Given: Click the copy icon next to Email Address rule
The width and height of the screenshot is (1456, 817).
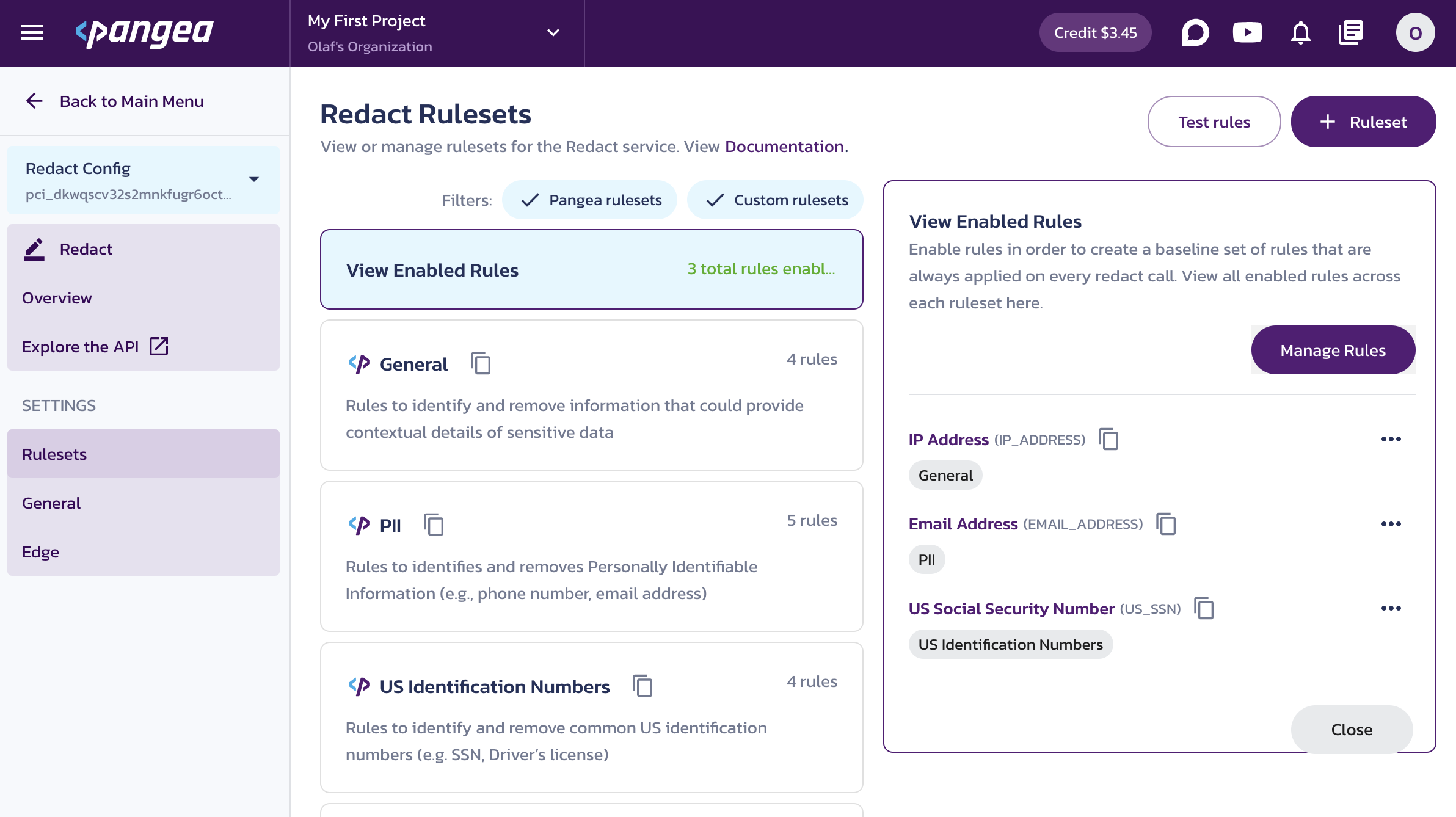Looking at the screenshot, I should point(1165,523).
